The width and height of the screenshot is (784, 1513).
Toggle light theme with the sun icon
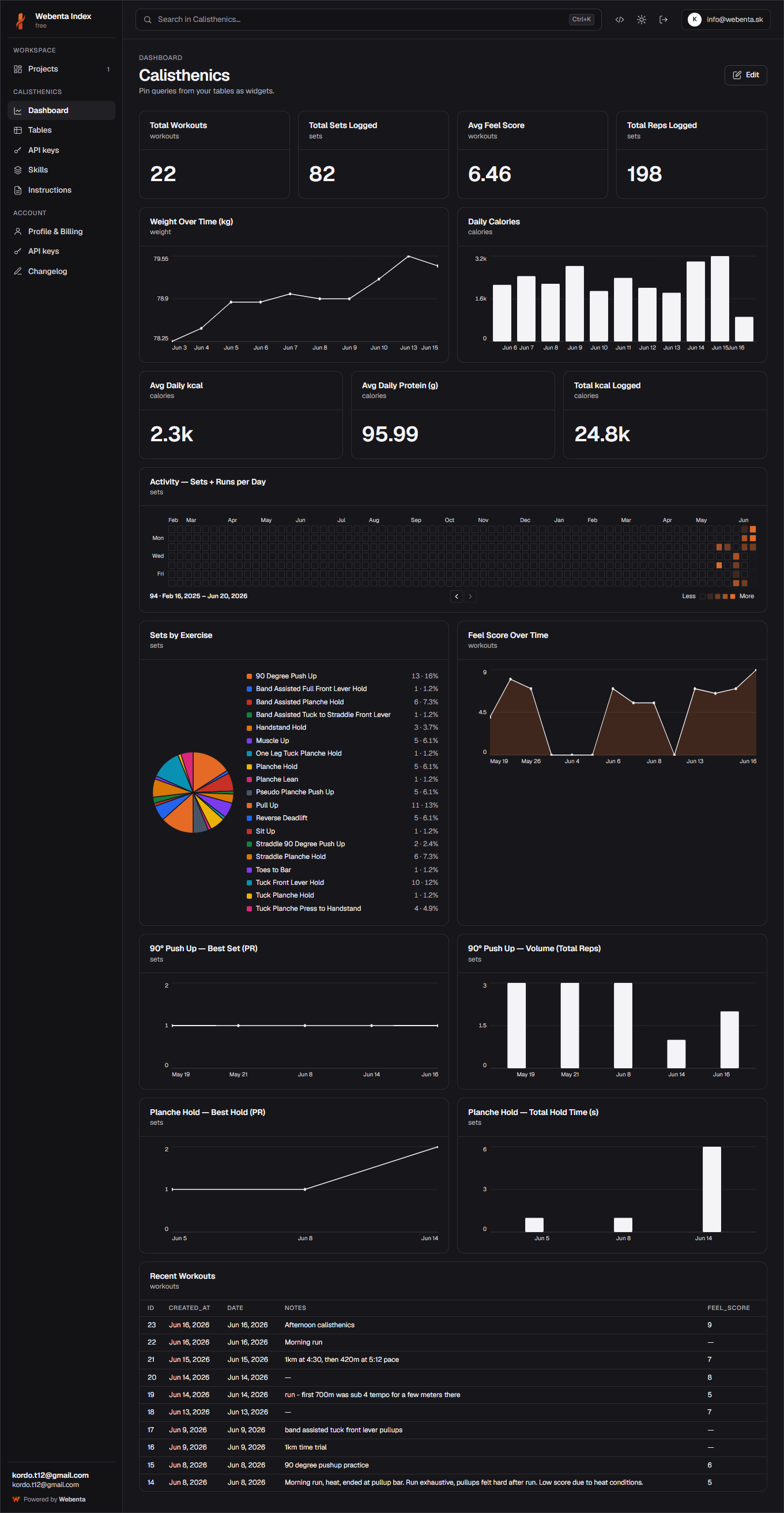click(642, 20)
